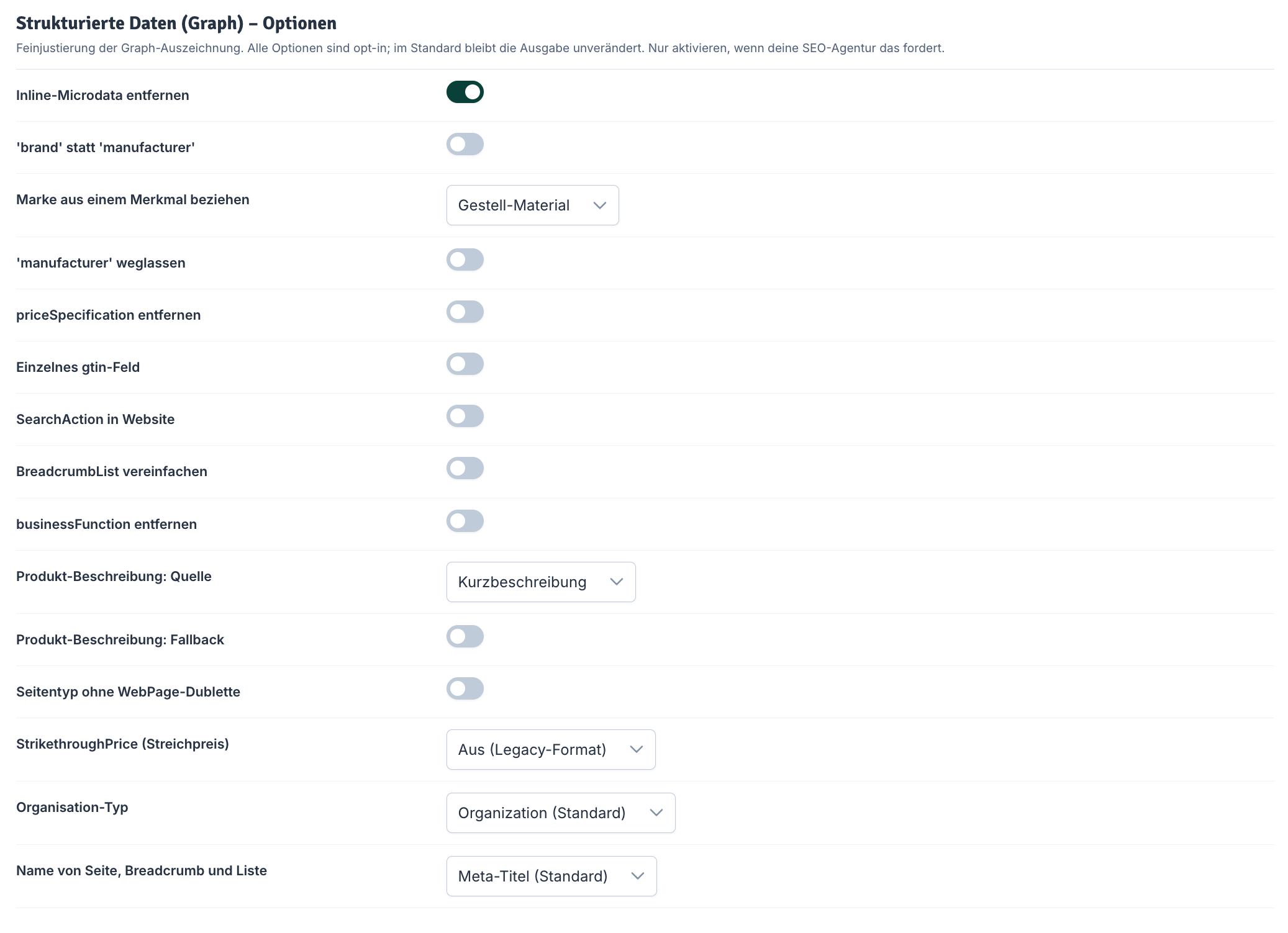Turn on Produkt-Beschreibung: Fallback switch
1288x933 pixels.
coord(465,636)
